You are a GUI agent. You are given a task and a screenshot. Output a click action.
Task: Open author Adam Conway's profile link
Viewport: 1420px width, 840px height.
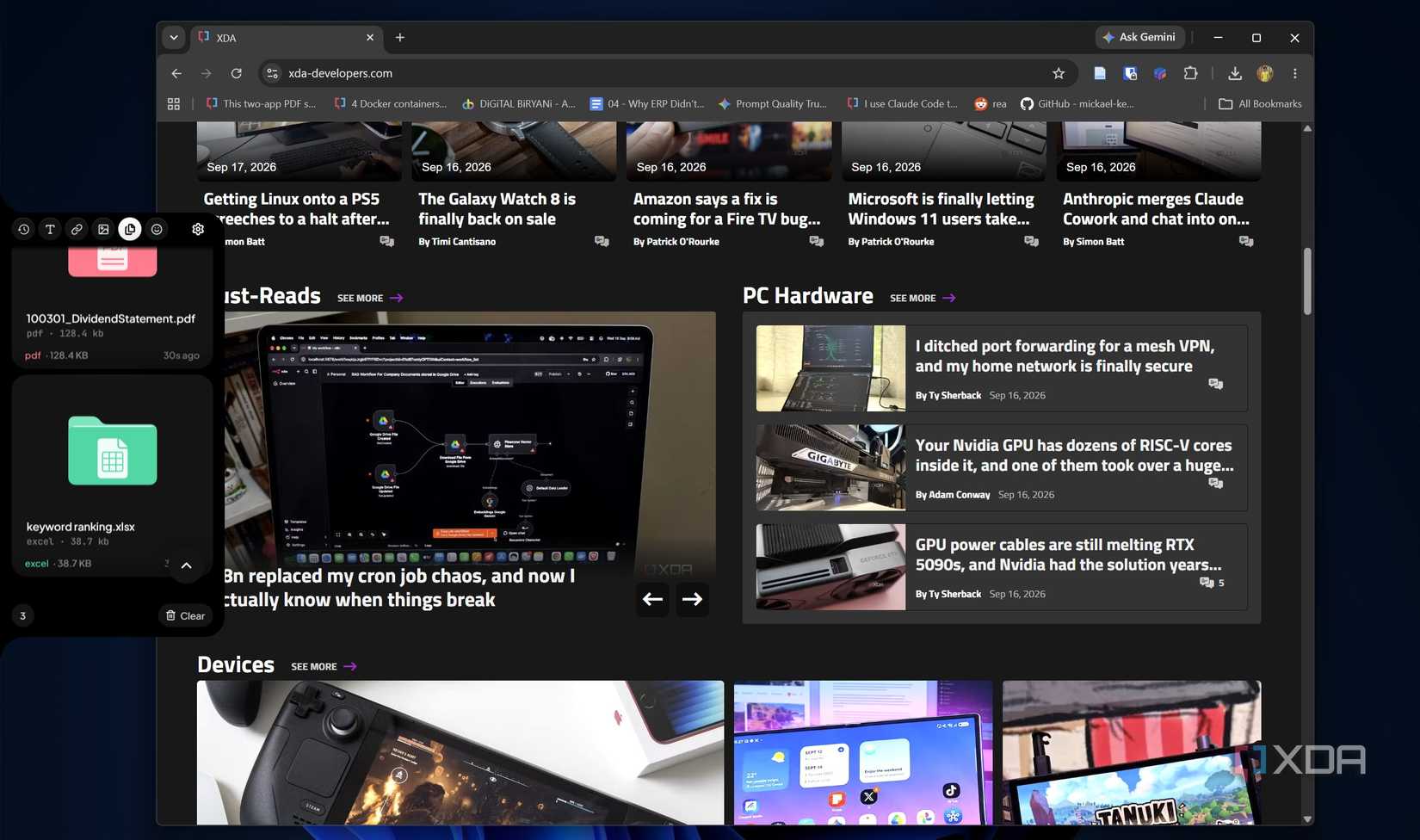[960, 495]
